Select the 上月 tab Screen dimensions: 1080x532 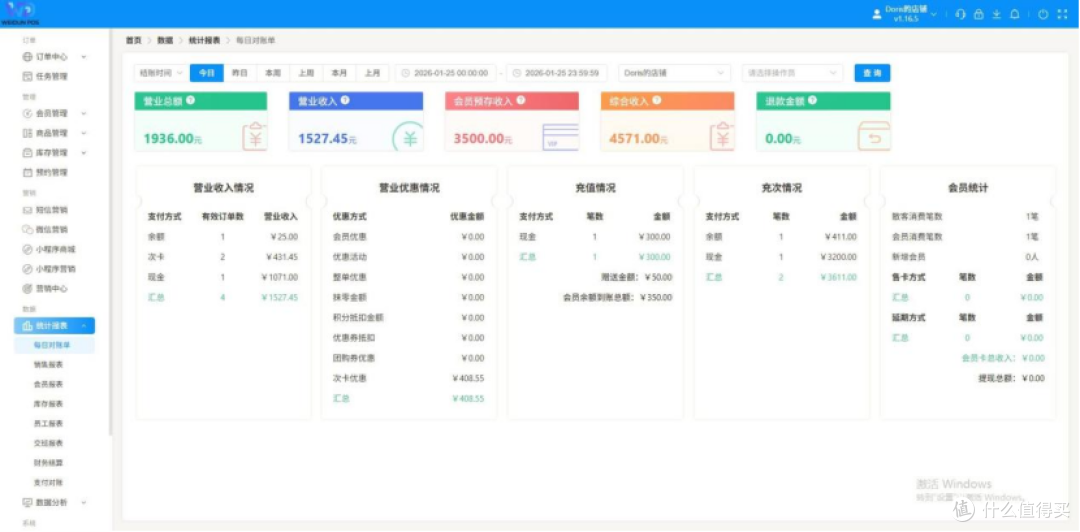click(x=372, y=73)
